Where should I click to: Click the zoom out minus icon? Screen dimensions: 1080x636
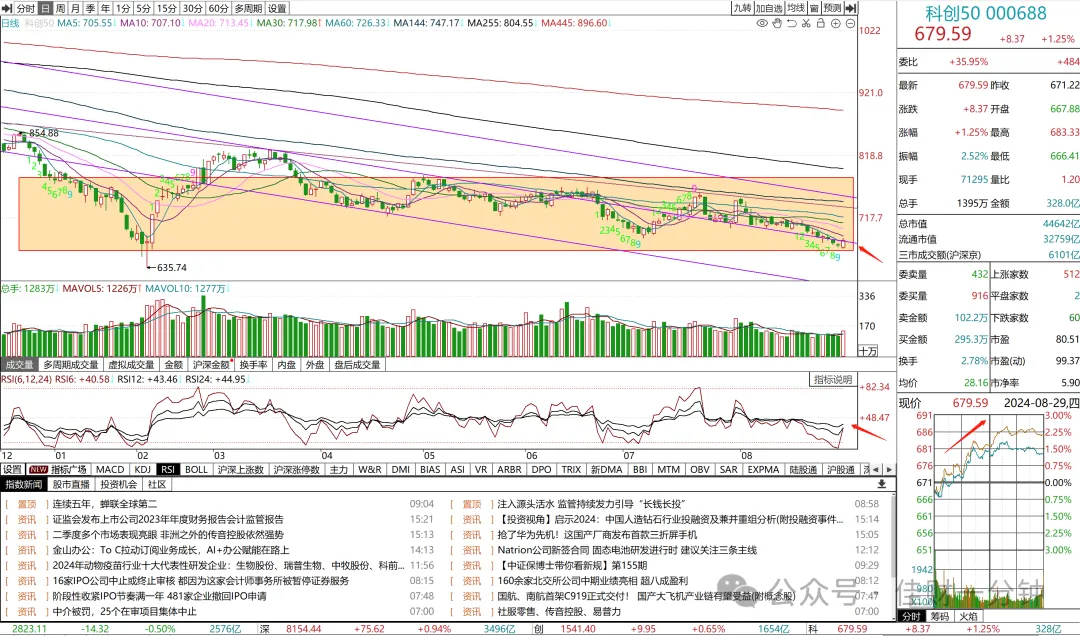coord(850,23)
